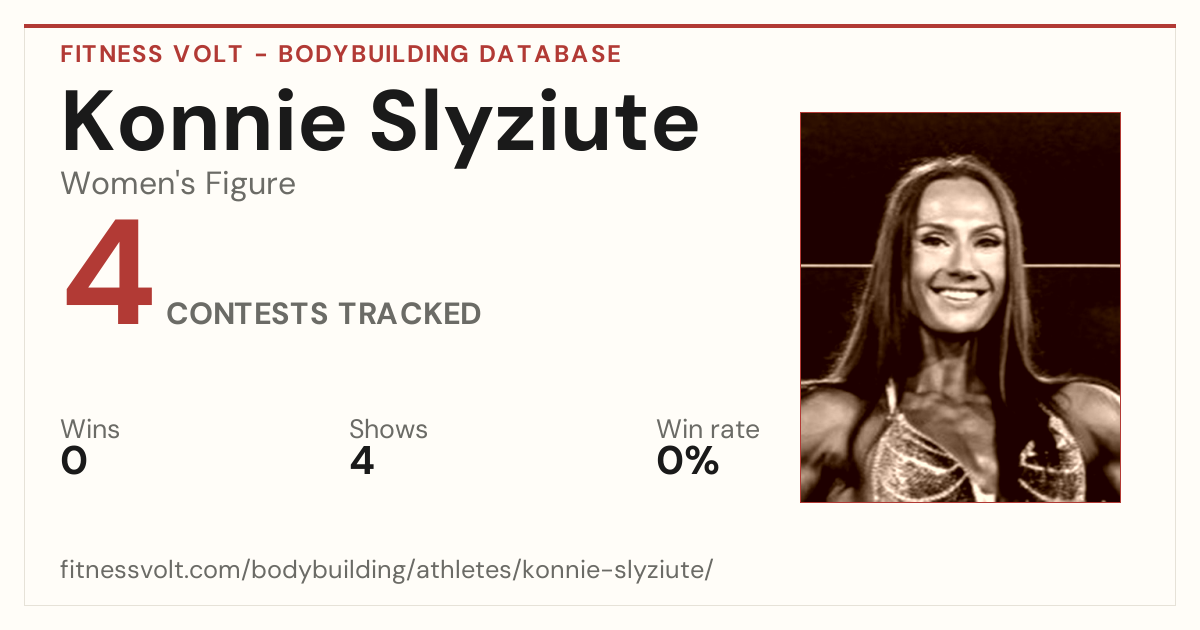Click the athlete photo thumbnail
Image resolution: width=1200 pixels, height=630 pixels.
click(x=960, y=307)
